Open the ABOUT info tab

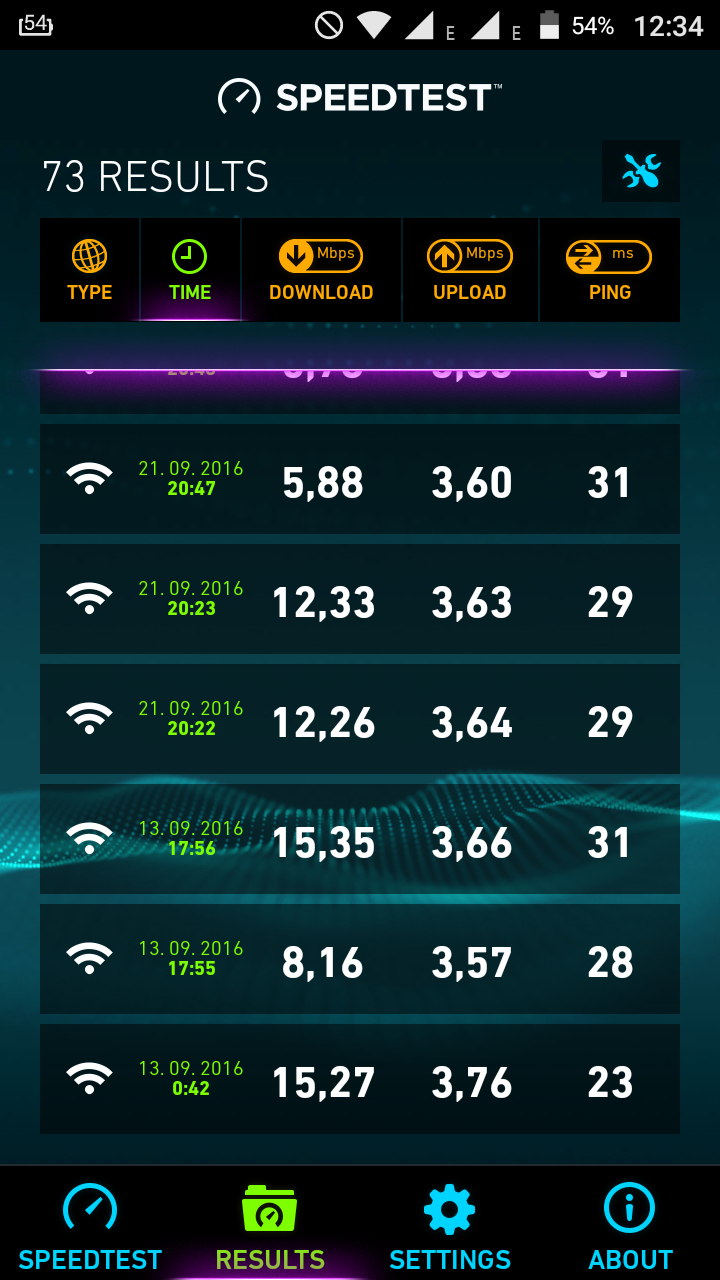coord(630,1224)
